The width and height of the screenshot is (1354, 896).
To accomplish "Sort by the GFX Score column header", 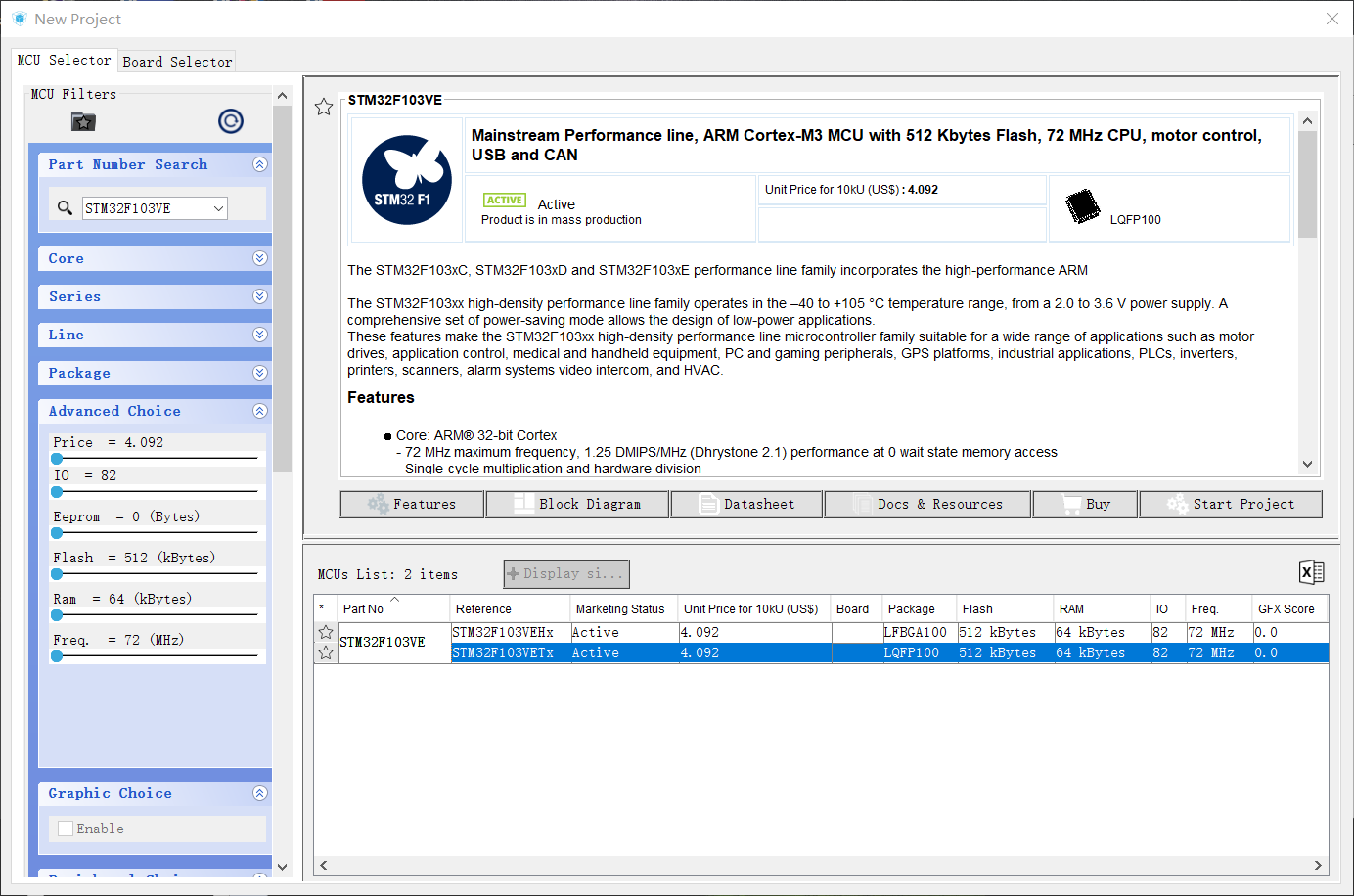I will click(x=1289, y=608).
